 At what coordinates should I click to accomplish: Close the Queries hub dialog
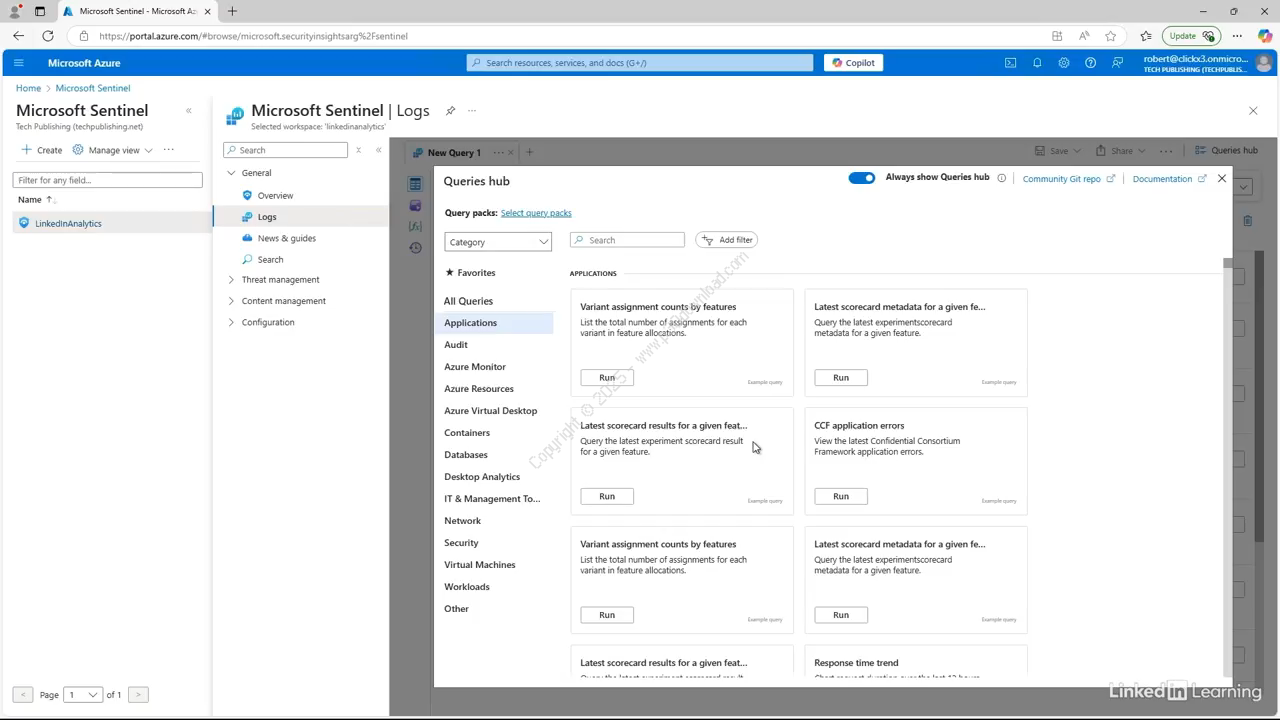(x=1221, y=179)
